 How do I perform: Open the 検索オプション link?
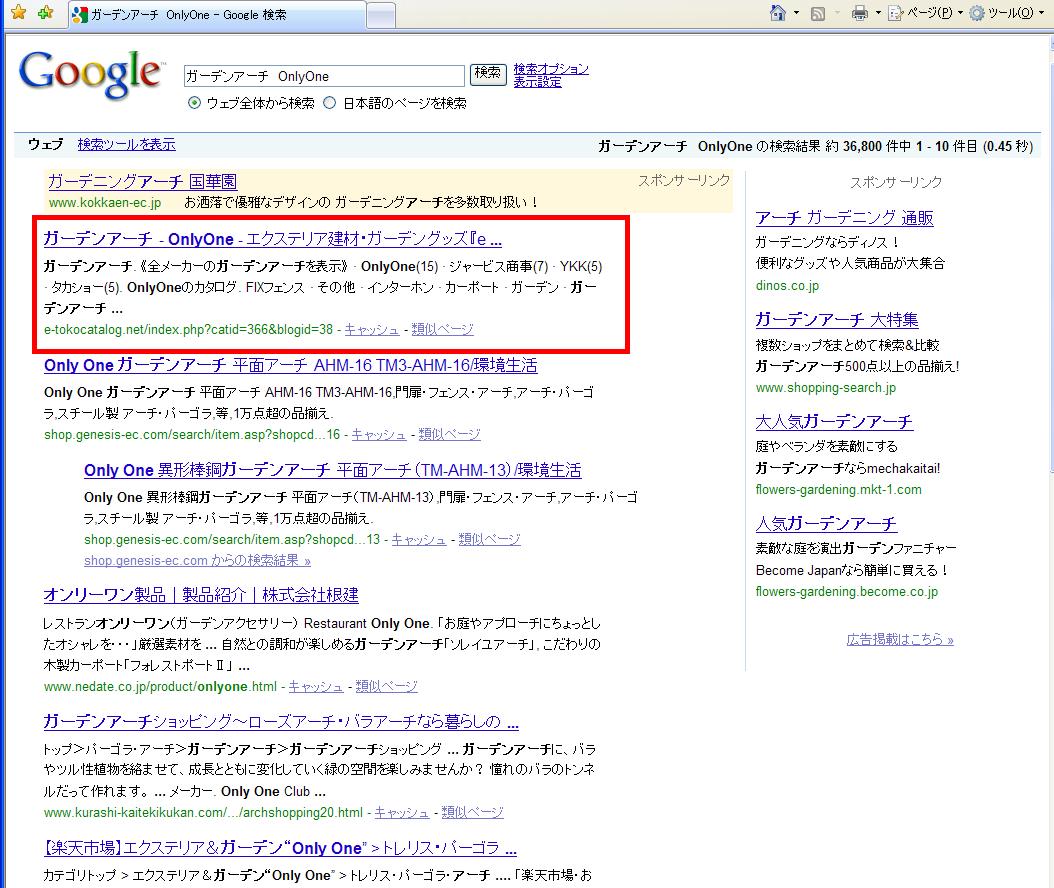click(551, 69)
